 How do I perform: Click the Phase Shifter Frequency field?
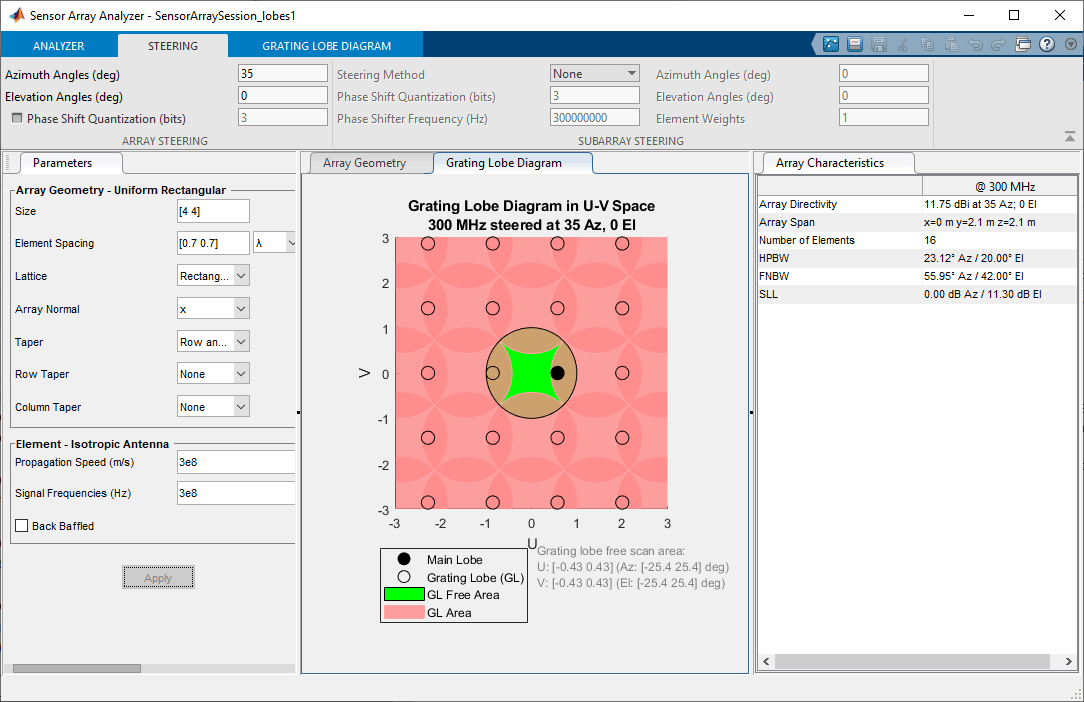[595, 118]
